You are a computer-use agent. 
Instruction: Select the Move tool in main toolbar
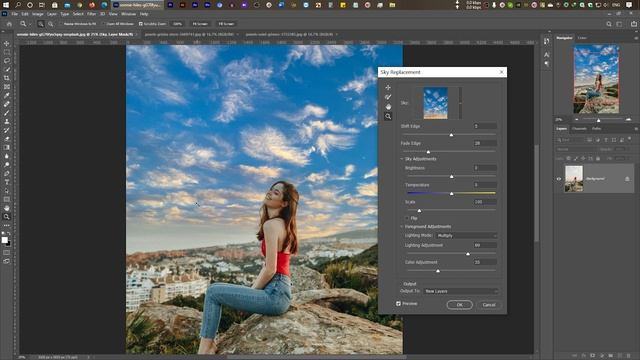click(7, 44)
